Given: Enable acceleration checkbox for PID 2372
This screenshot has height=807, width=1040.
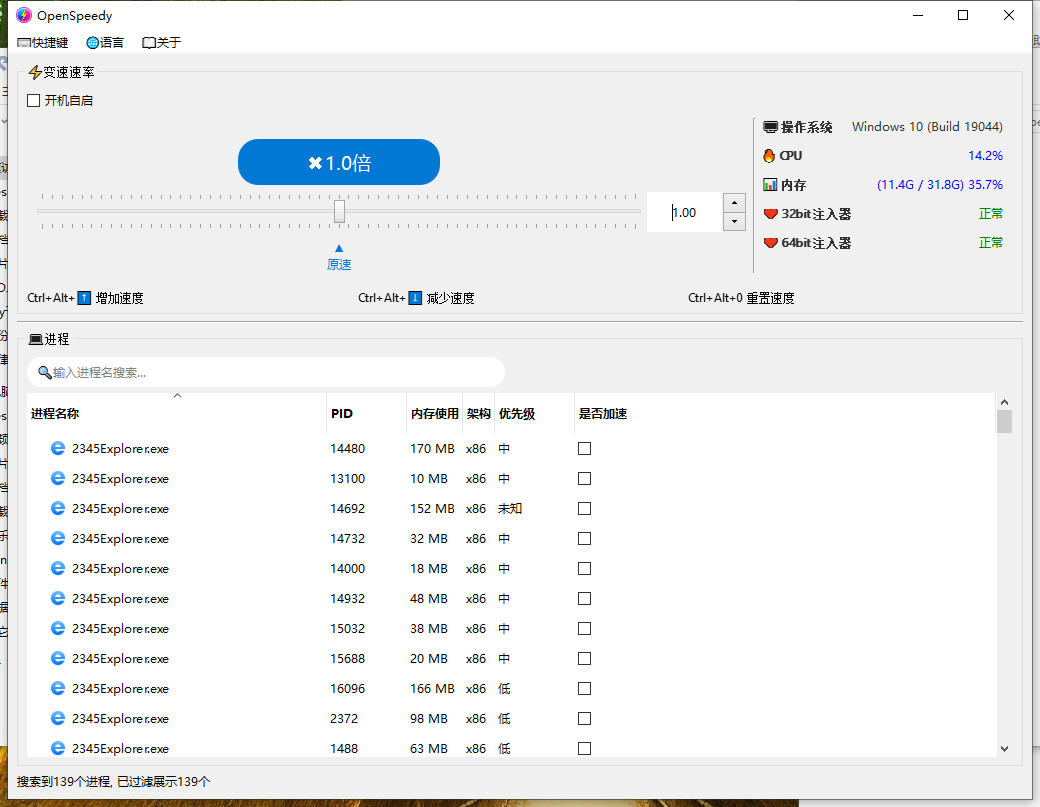Looking at the screenshot, I should coord(584,718).
